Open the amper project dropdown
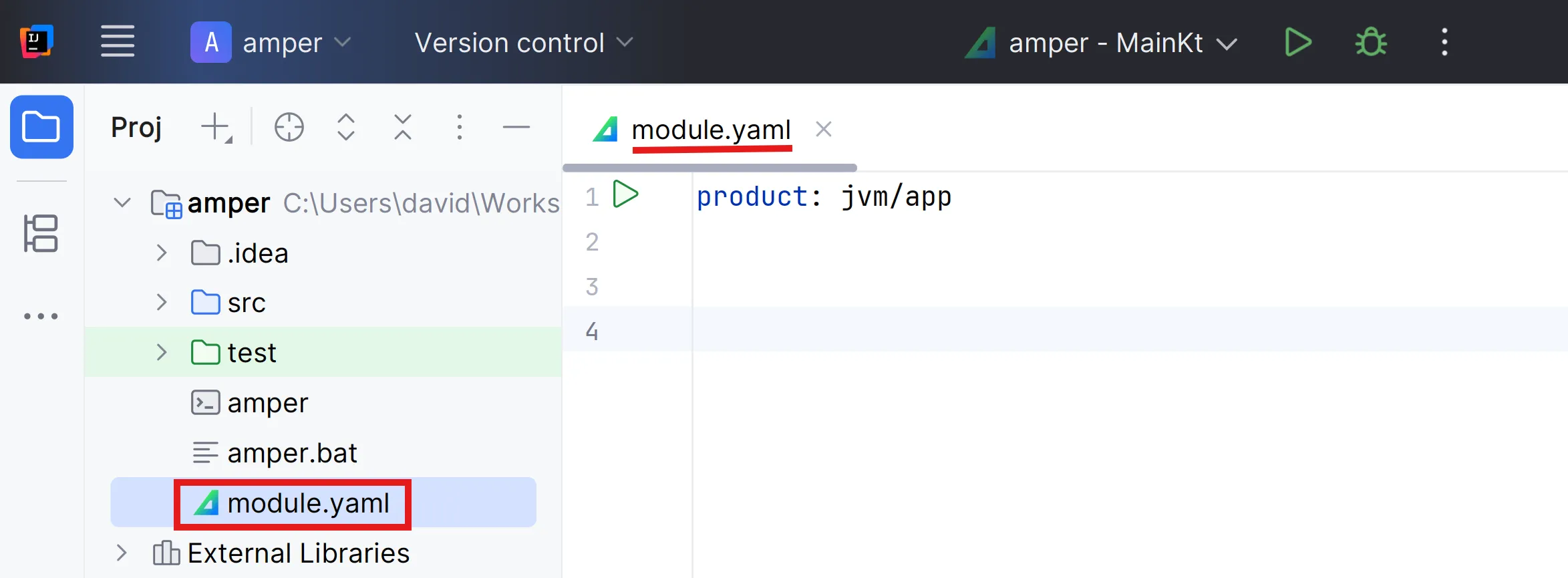This screenshot has width=1568, height=578. [x=271, y=42]
